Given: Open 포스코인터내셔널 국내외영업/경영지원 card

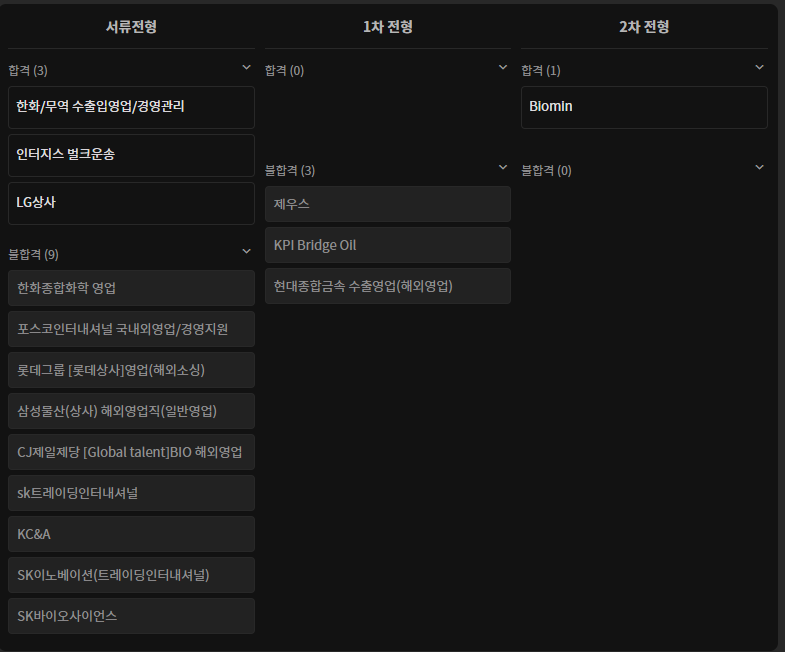Looking at the screenshot, I should (131, 329).
